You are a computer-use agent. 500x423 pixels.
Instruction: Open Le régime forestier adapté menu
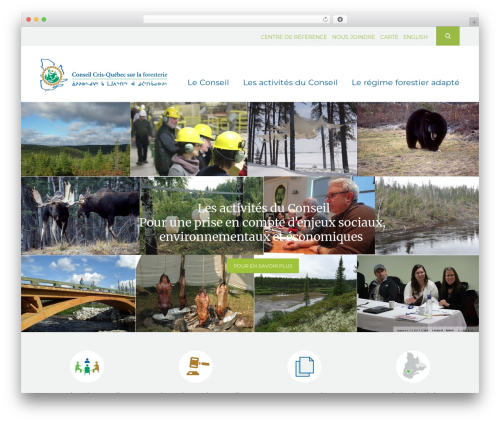[x=405, y=82]
